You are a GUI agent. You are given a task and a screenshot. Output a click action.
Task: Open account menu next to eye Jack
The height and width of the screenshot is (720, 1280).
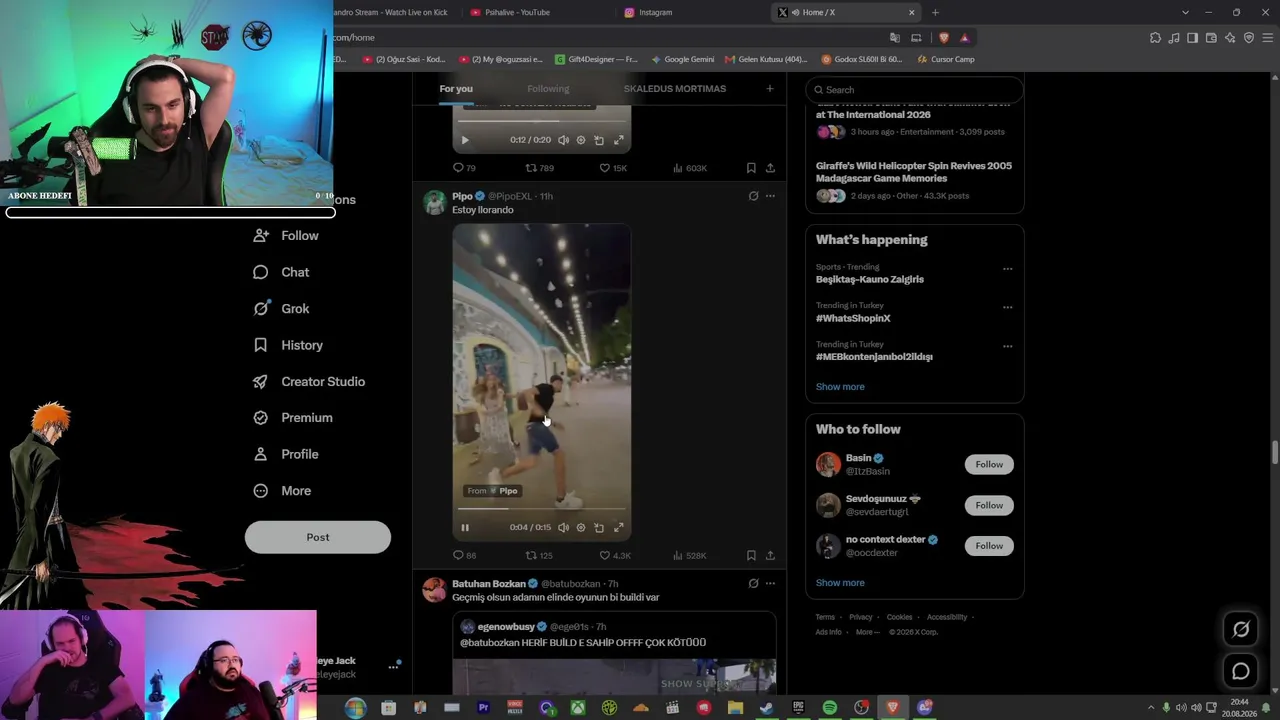pos(393,667)
